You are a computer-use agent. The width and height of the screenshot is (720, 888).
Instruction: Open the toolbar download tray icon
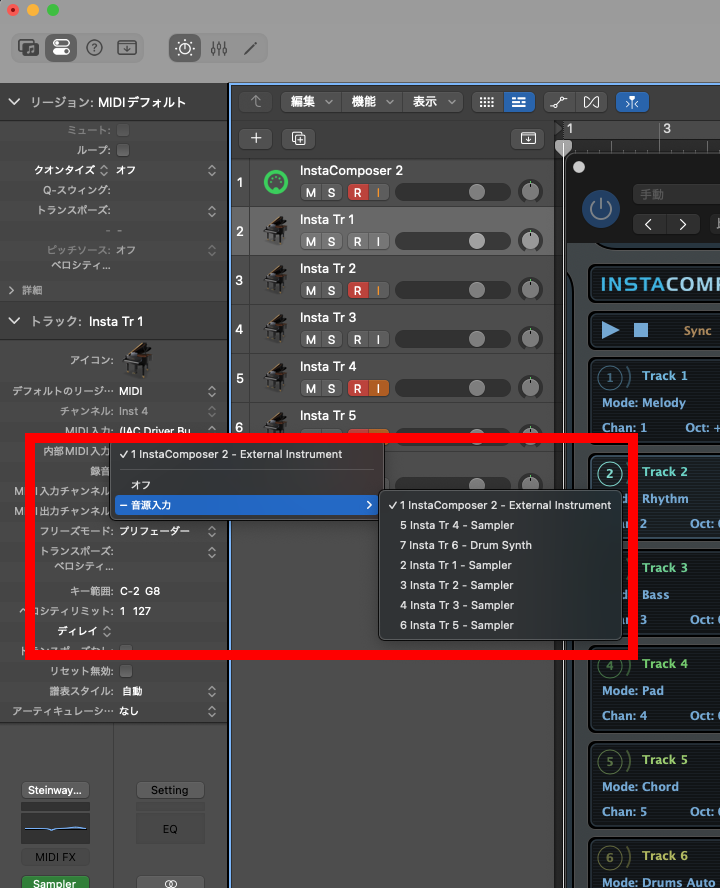tap(126, 48)
